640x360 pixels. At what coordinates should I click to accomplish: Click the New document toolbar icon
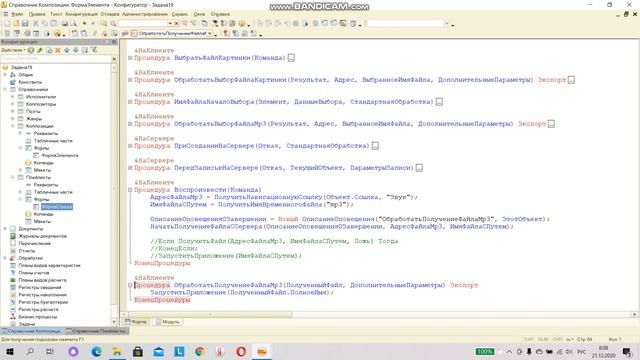7,24
